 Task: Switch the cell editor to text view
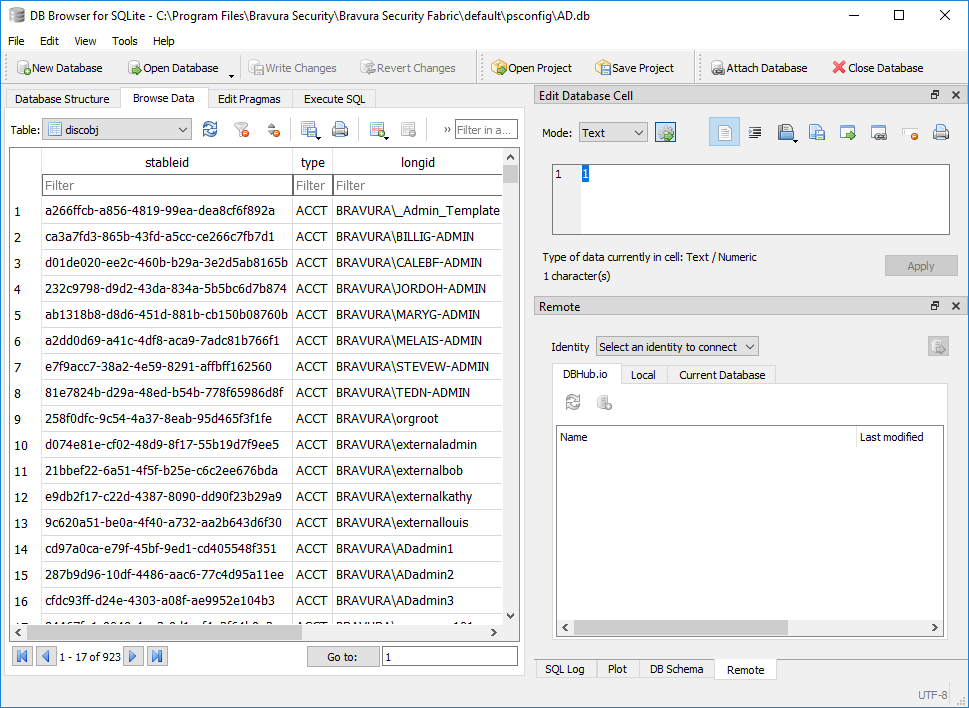click(723, 131)
